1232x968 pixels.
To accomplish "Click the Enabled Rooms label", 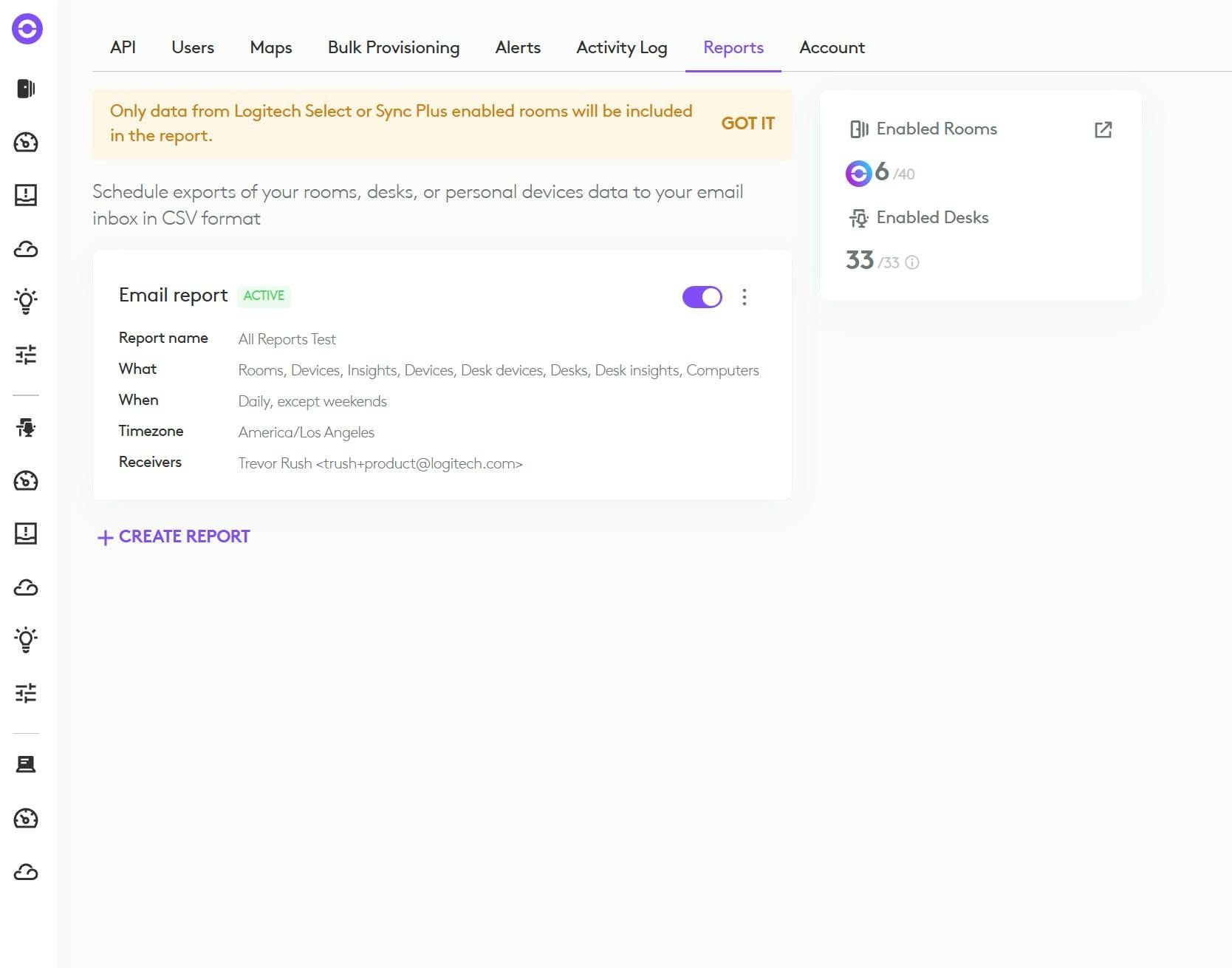I will coord(937,129).
